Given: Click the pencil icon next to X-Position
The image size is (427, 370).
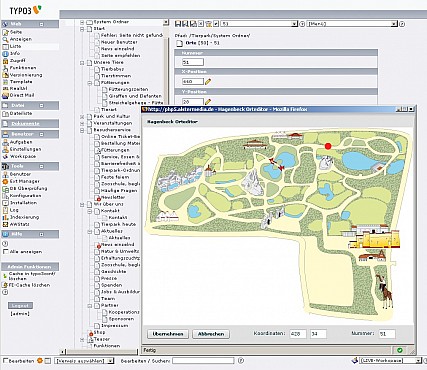Looking at the screenshot, I should (208, 81).
